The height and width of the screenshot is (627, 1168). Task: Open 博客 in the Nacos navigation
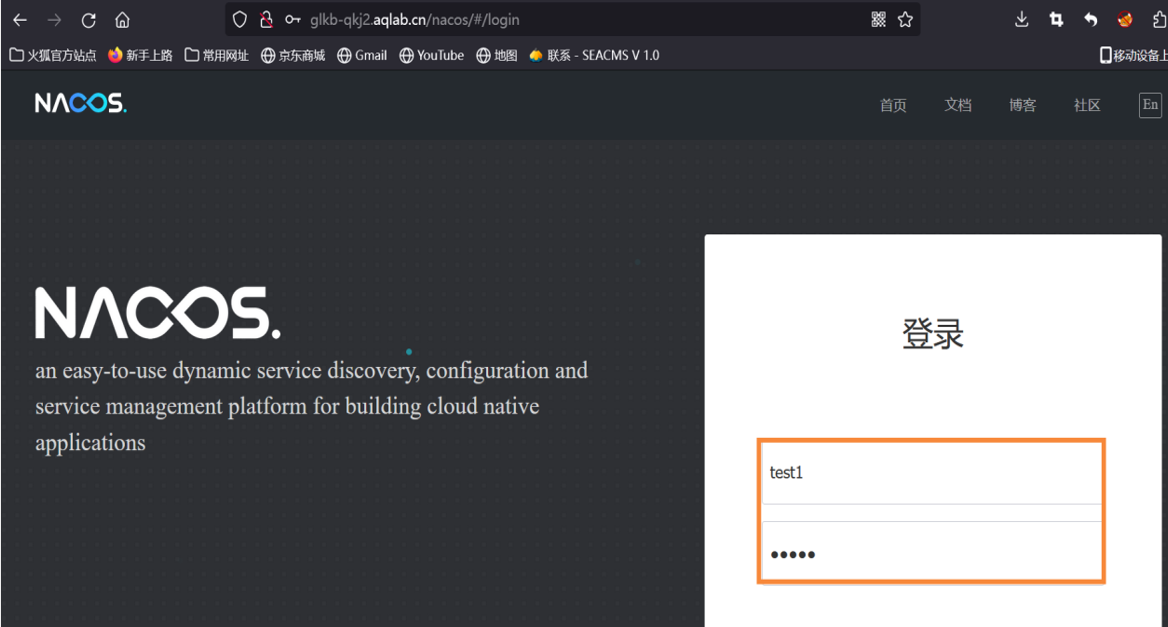(1023, 105)
